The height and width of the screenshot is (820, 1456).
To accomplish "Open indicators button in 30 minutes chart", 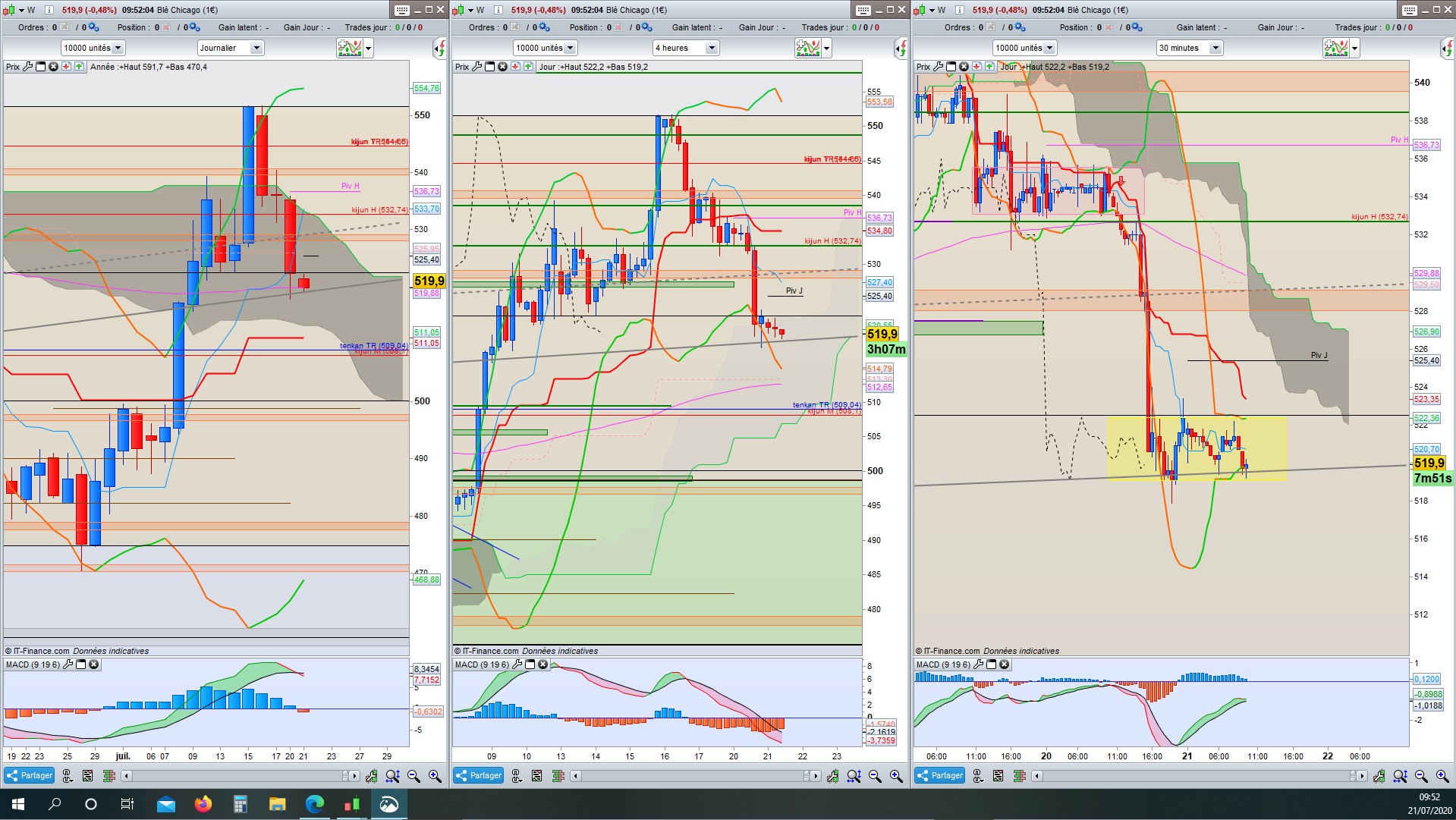I will (x=1335, y=48).
